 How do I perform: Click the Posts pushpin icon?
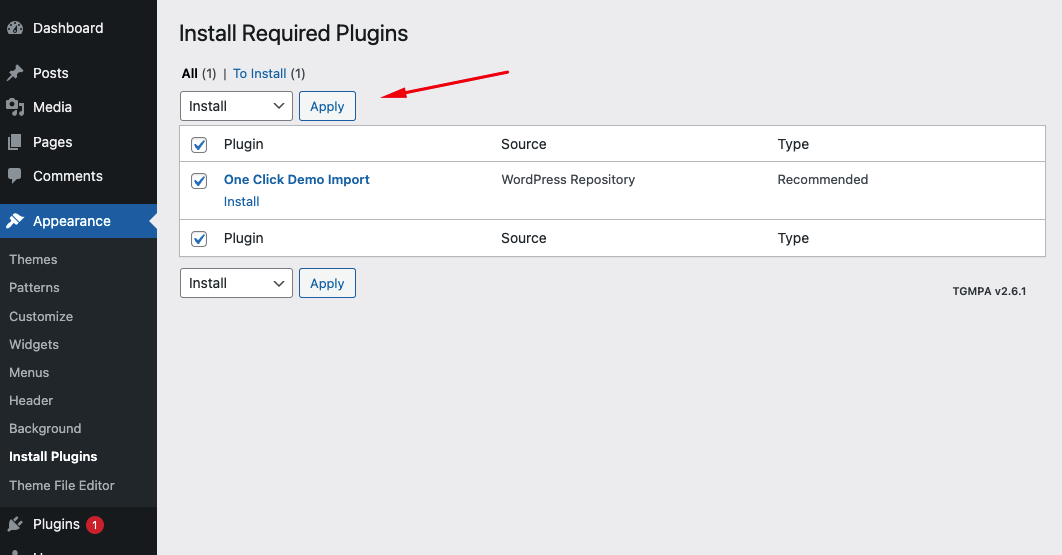click(x=15, y=73)
